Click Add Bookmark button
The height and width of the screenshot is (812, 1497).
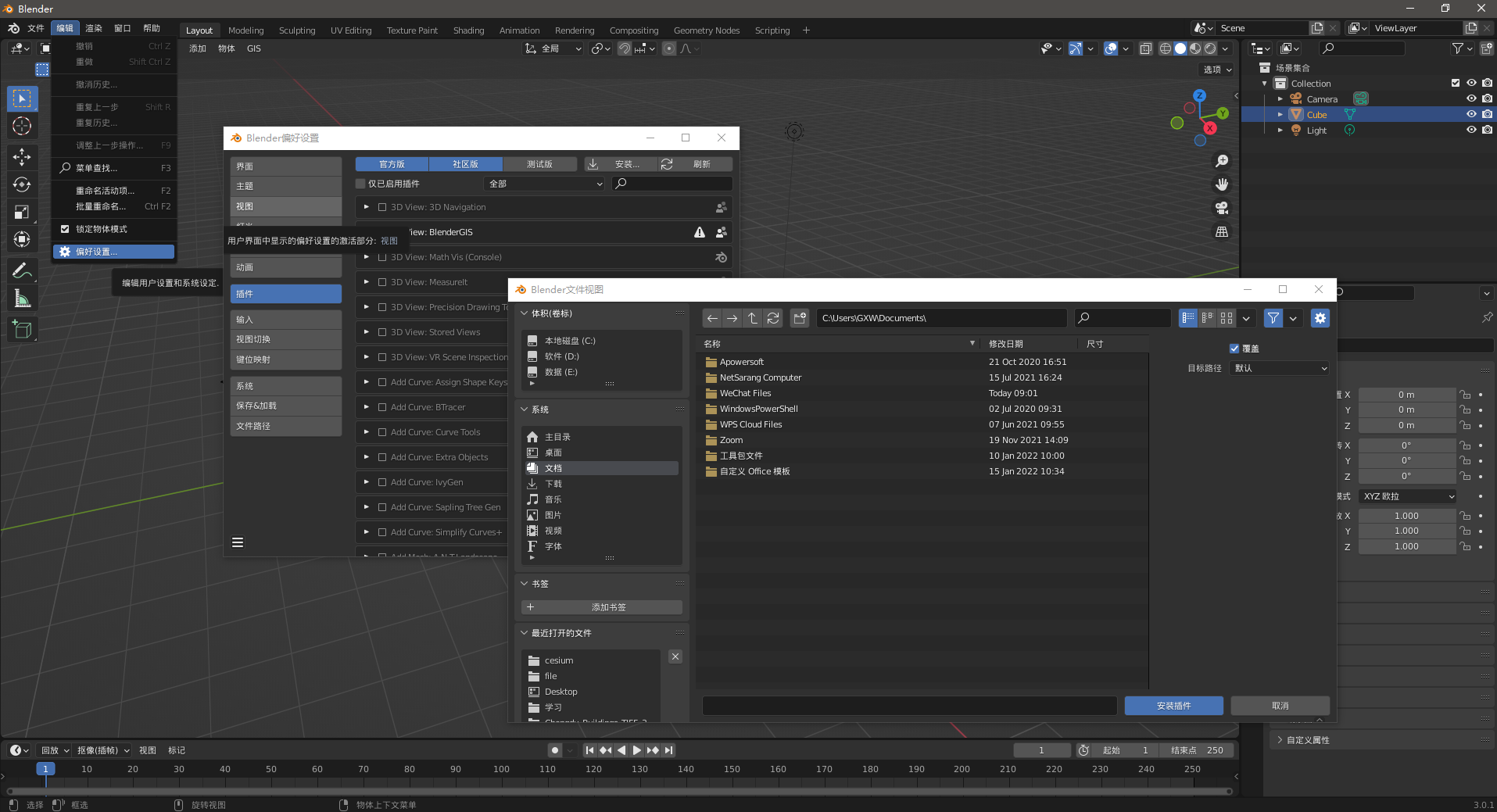pyautogui.click(x=601, y=607)
